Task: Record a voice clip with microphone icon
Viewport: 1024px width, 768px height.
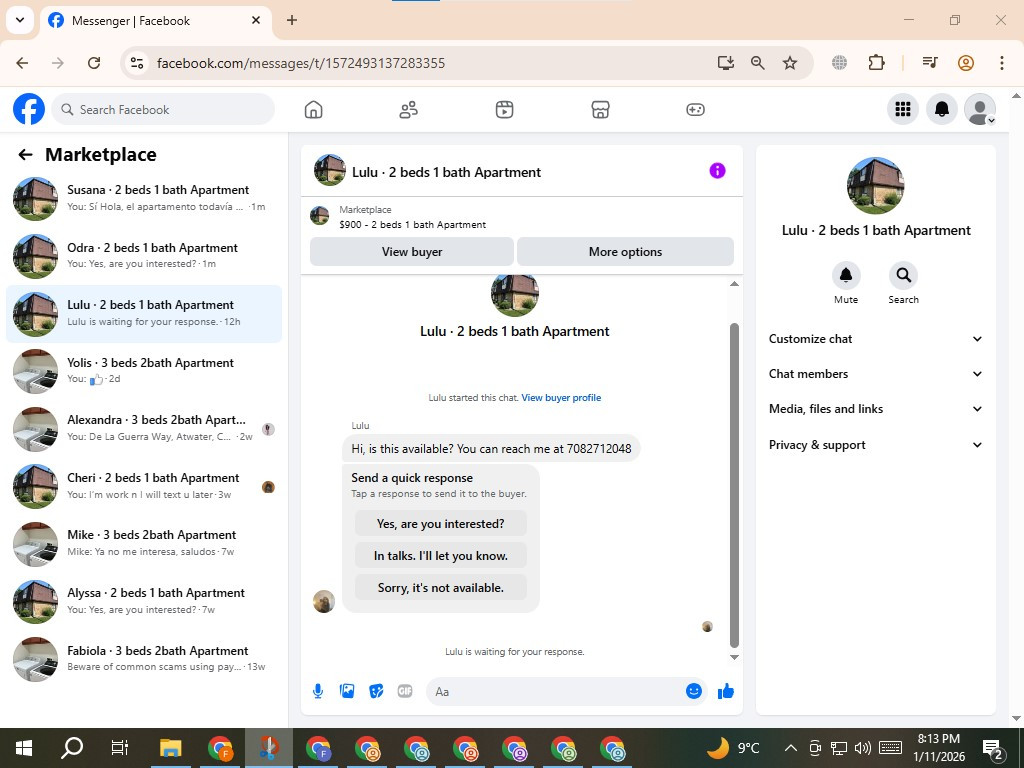Action: (318, 691)
